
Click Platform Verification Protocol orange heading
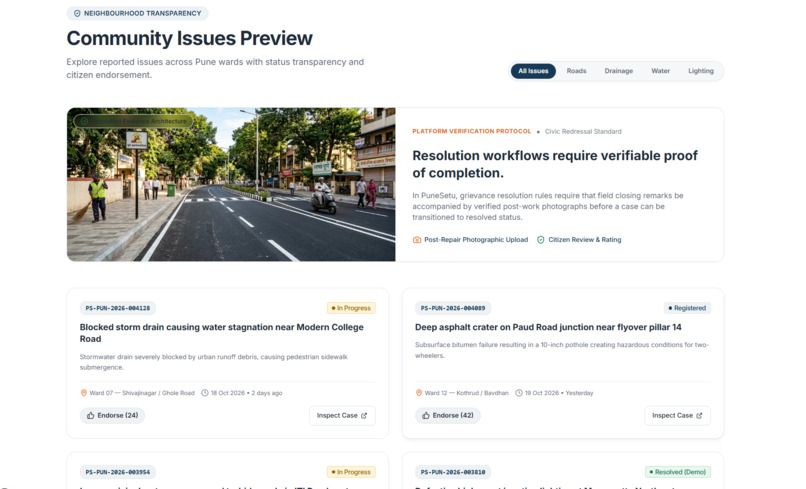point(471,131)
